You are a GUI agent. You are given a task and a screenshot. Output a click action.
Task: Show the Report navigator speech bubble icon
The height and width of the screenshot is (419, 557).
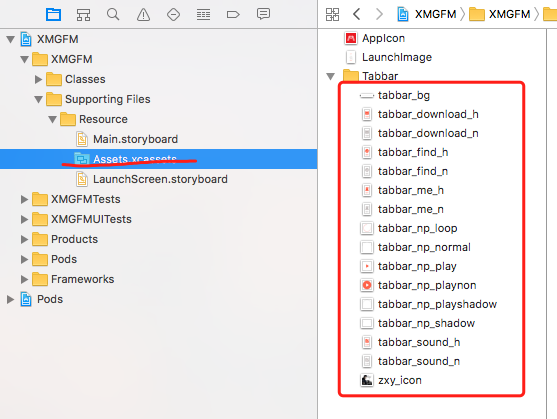pos(263,14)
